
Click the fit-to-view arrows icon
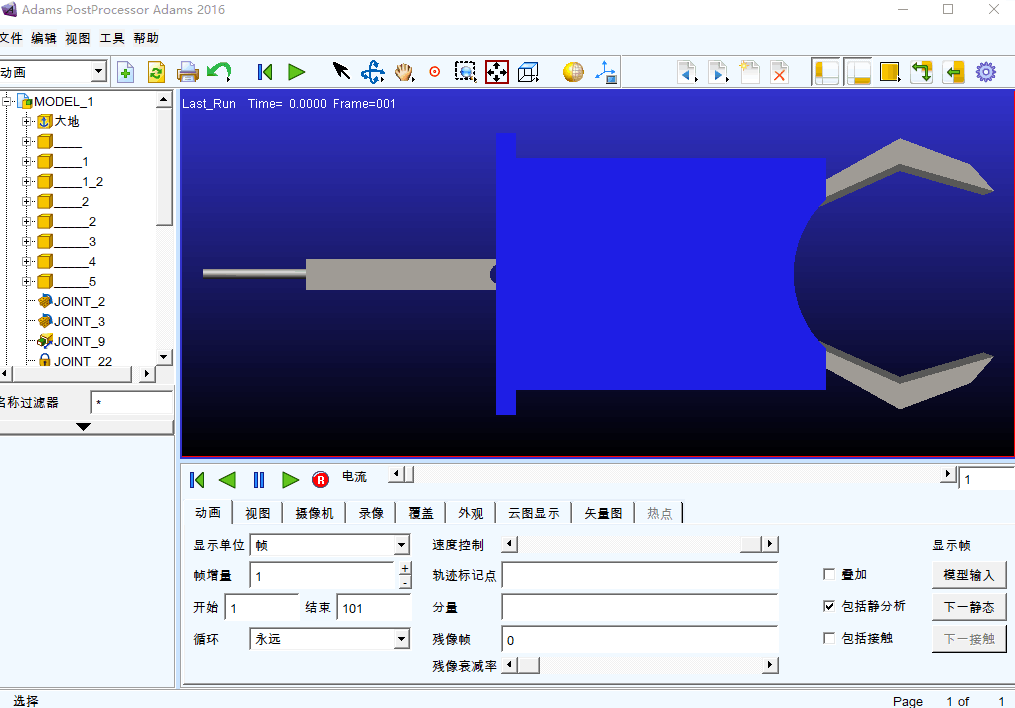[496, 72]
